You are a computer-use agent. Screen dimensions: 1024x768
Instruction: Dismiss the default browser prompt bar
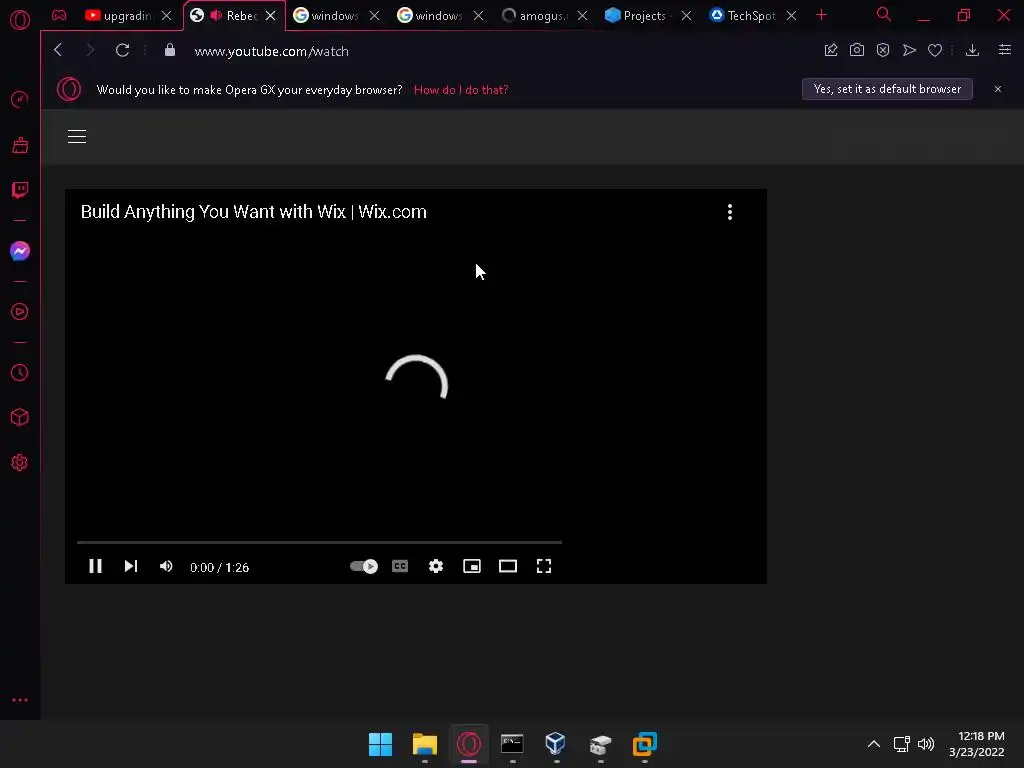(x=998, y=89)
